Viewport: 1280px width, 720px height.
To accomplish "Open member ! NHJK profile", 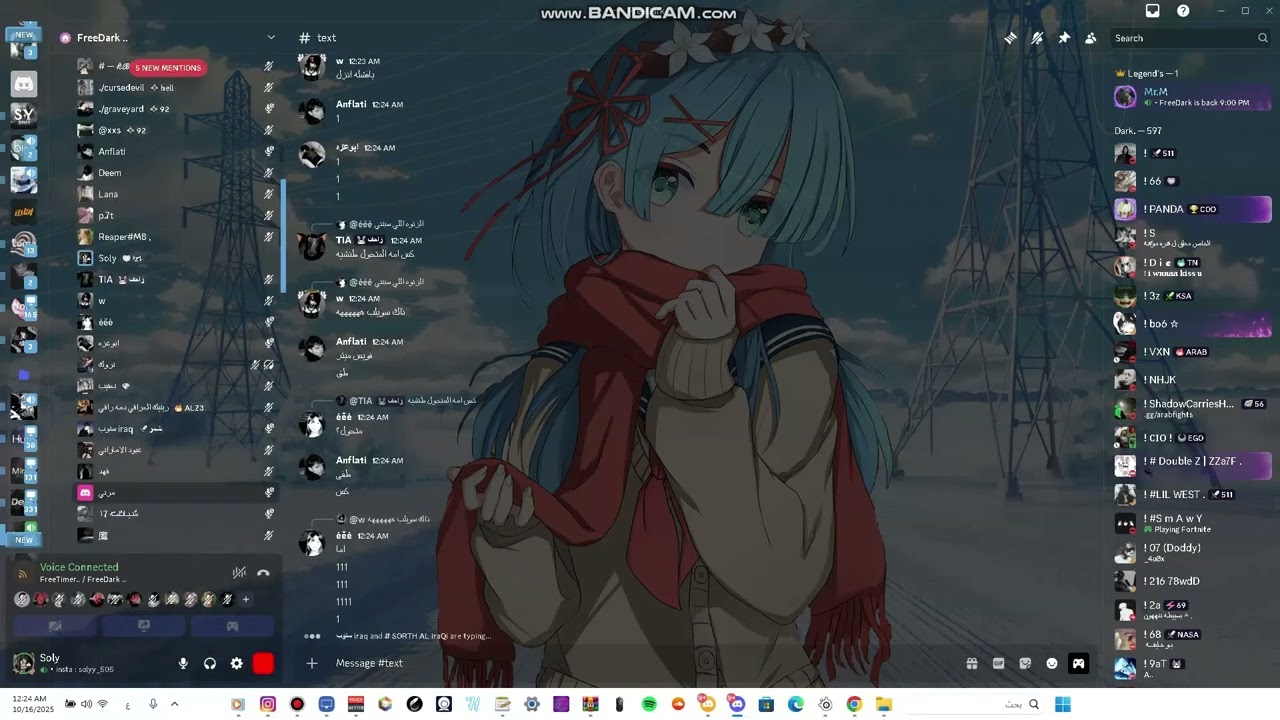I will click(1192, 380).
